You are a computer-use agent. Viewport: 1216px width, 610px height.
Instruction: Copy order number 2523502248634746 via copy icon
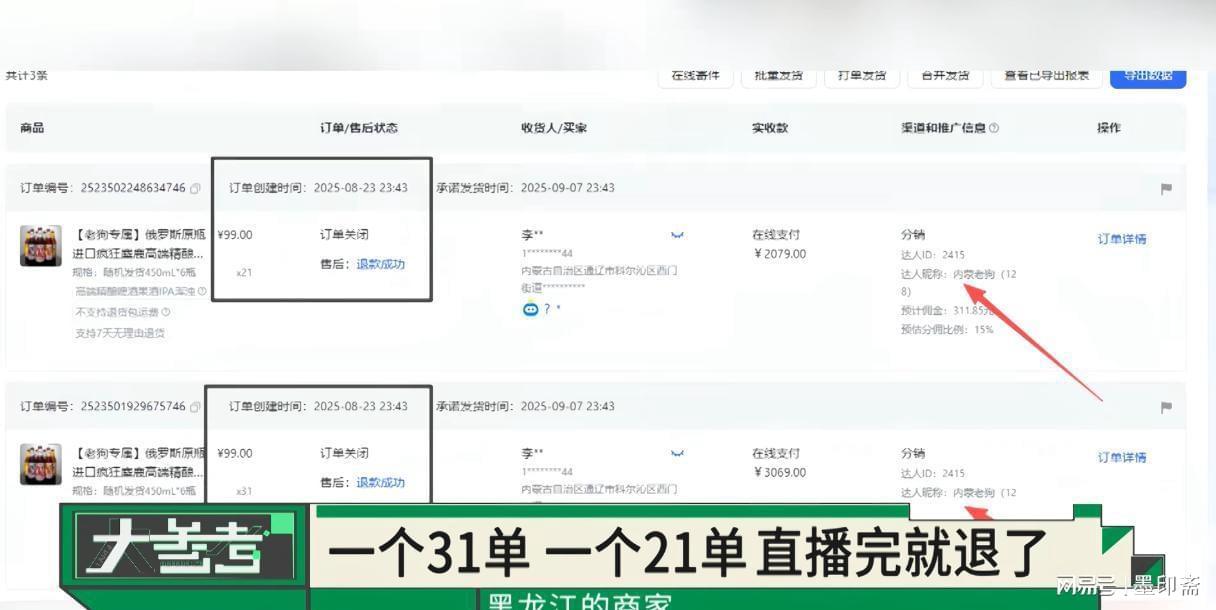tap(196, 188)
